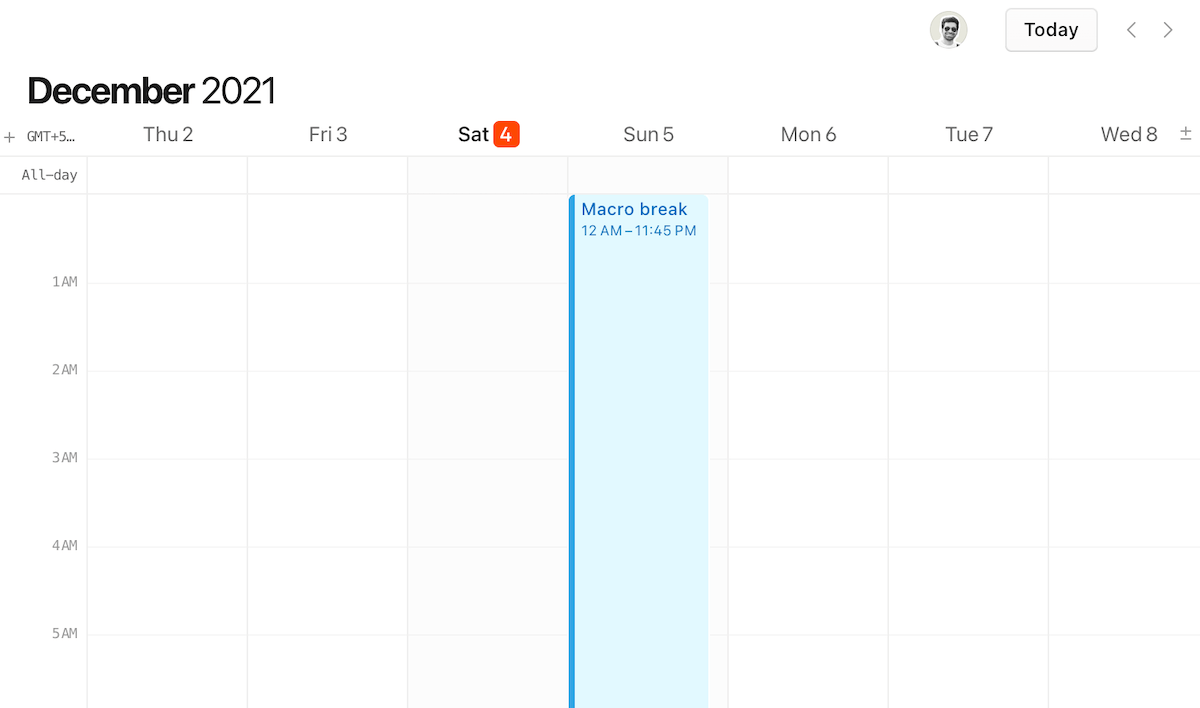Screen dimensions: 1200x708
Task: Click the December 2021 heading
Action: [x=152, y=90]
